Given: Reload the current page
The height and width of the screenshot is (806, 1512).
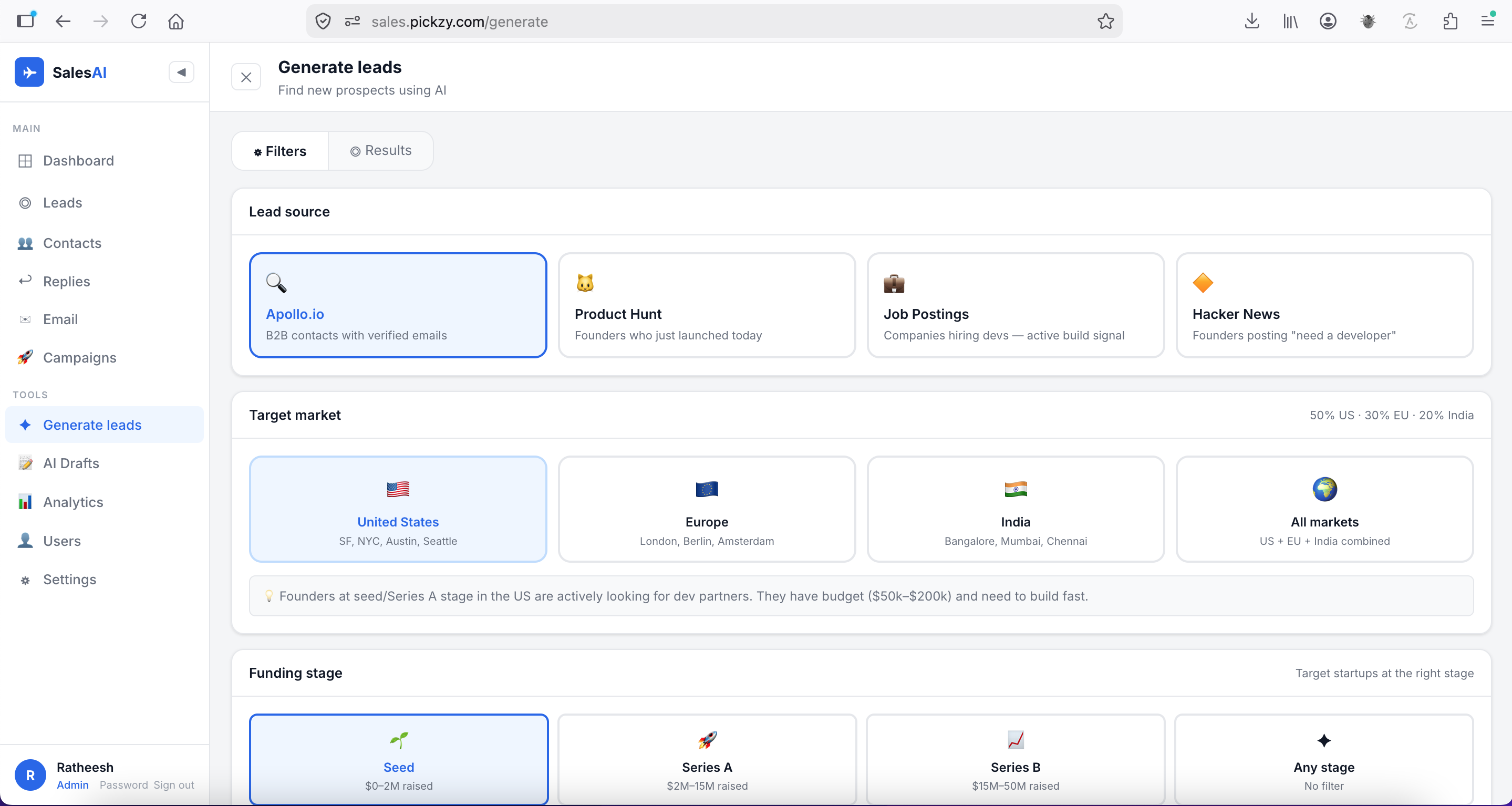Looking at the screenshot, I should (139, 22).
